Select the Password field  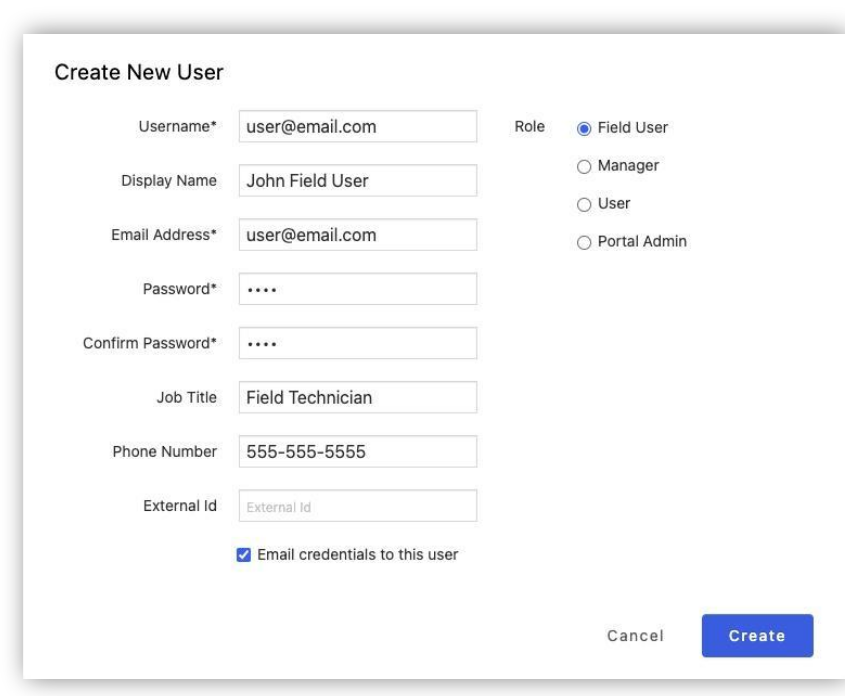point(357,289)
